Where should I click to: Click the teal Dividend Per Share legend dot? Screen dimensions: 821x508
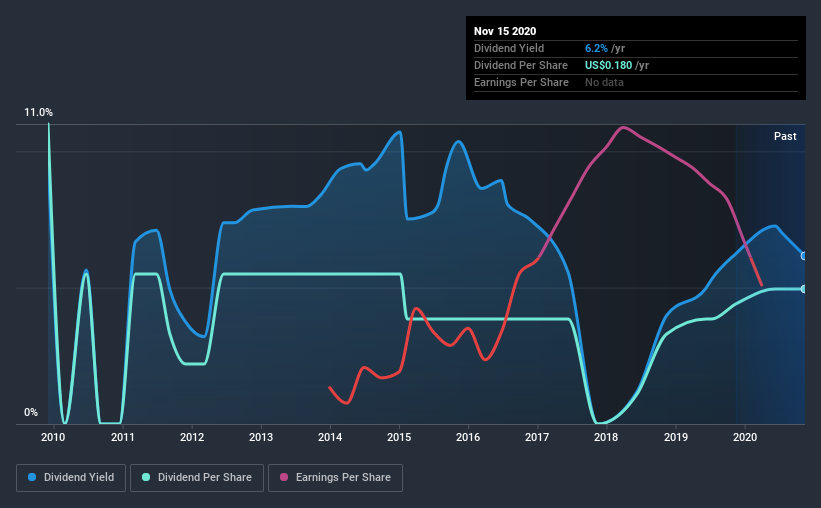(146, 477)
